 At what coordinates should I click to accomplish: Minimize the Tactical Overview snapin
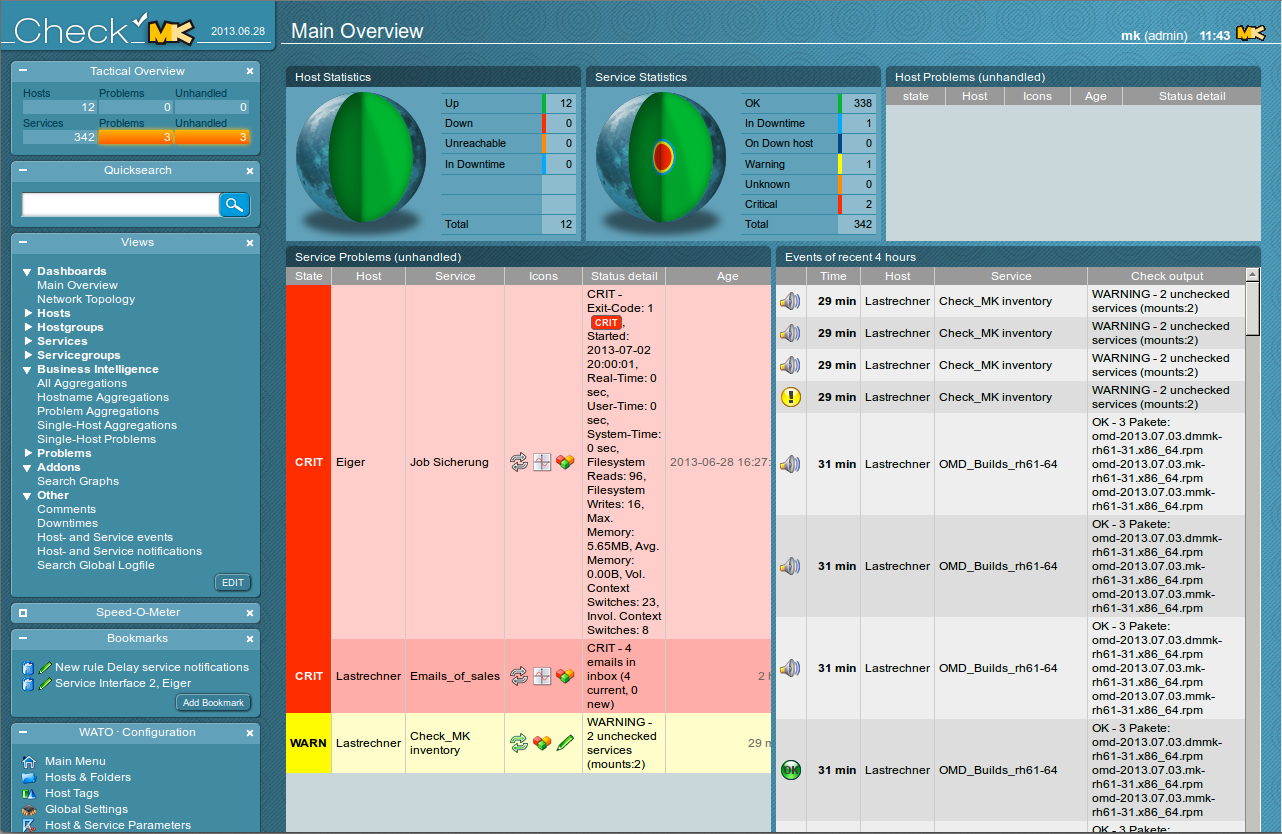23,71
